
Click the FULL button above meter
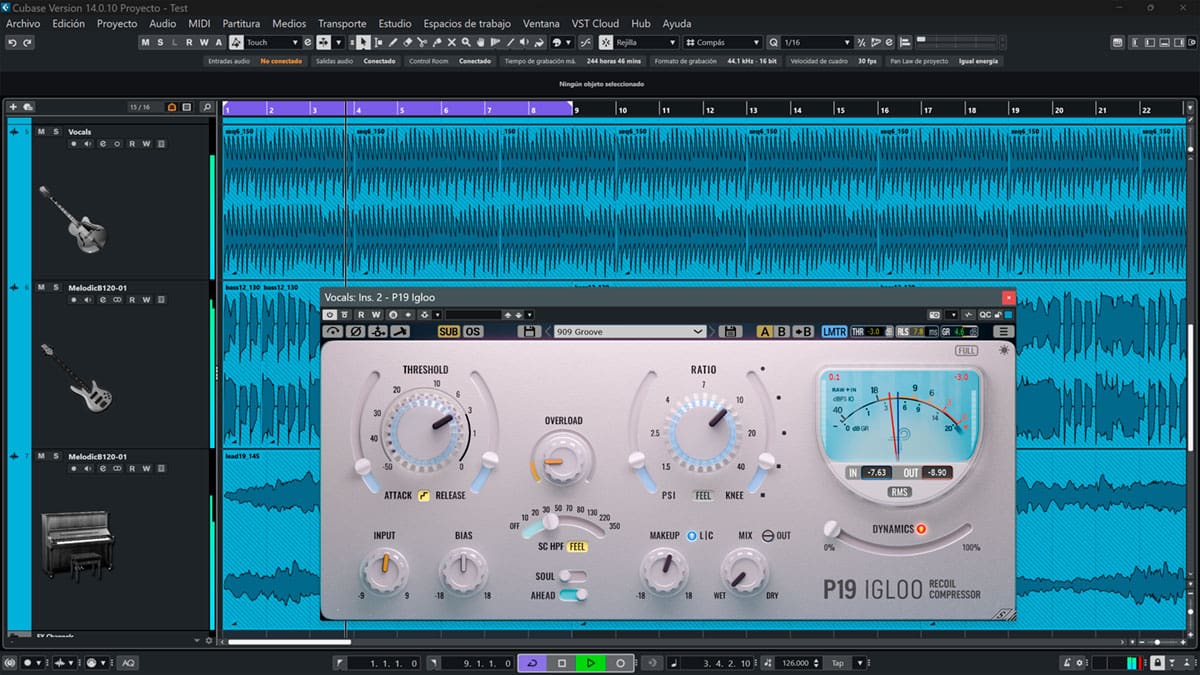[x=966, y=351]
